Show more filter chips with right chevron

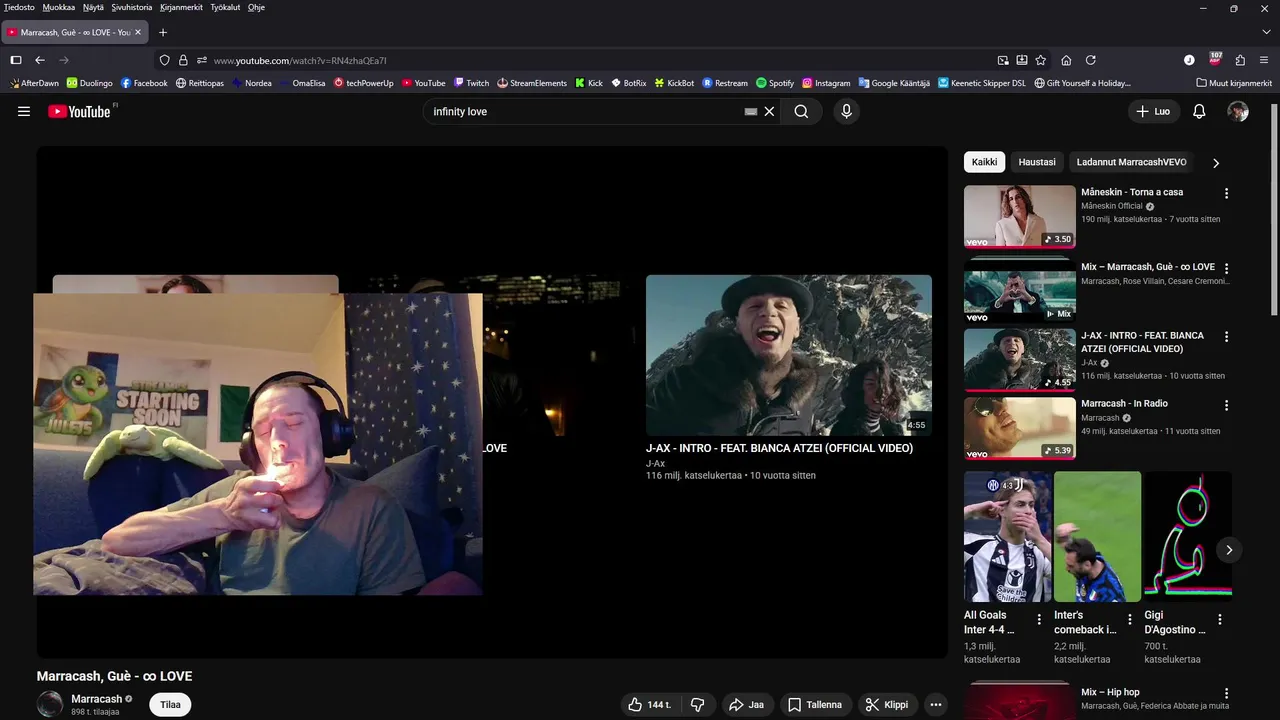[1216, 162]
